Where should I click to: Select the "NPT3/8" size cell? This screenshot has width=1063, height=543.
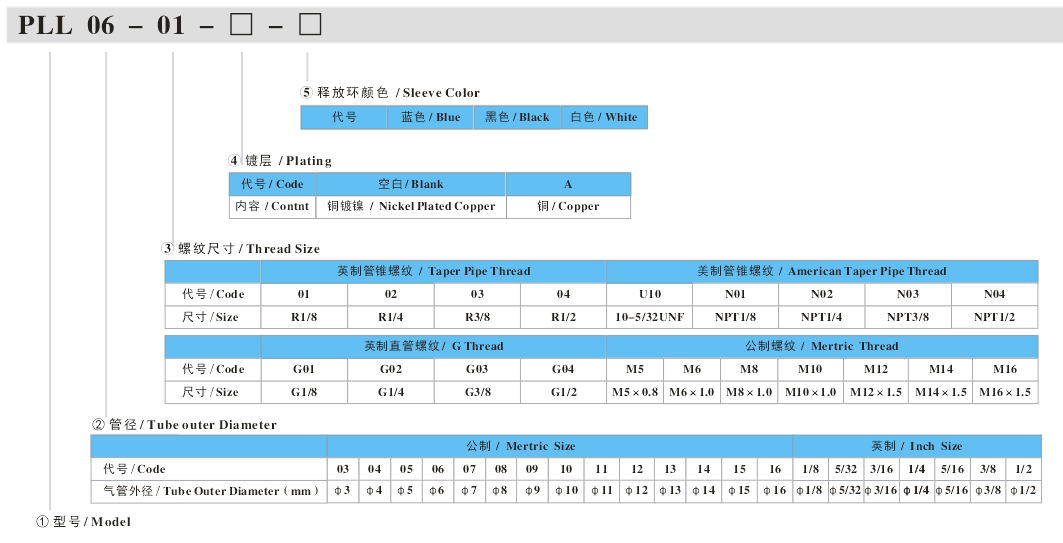tap(908, 317)
